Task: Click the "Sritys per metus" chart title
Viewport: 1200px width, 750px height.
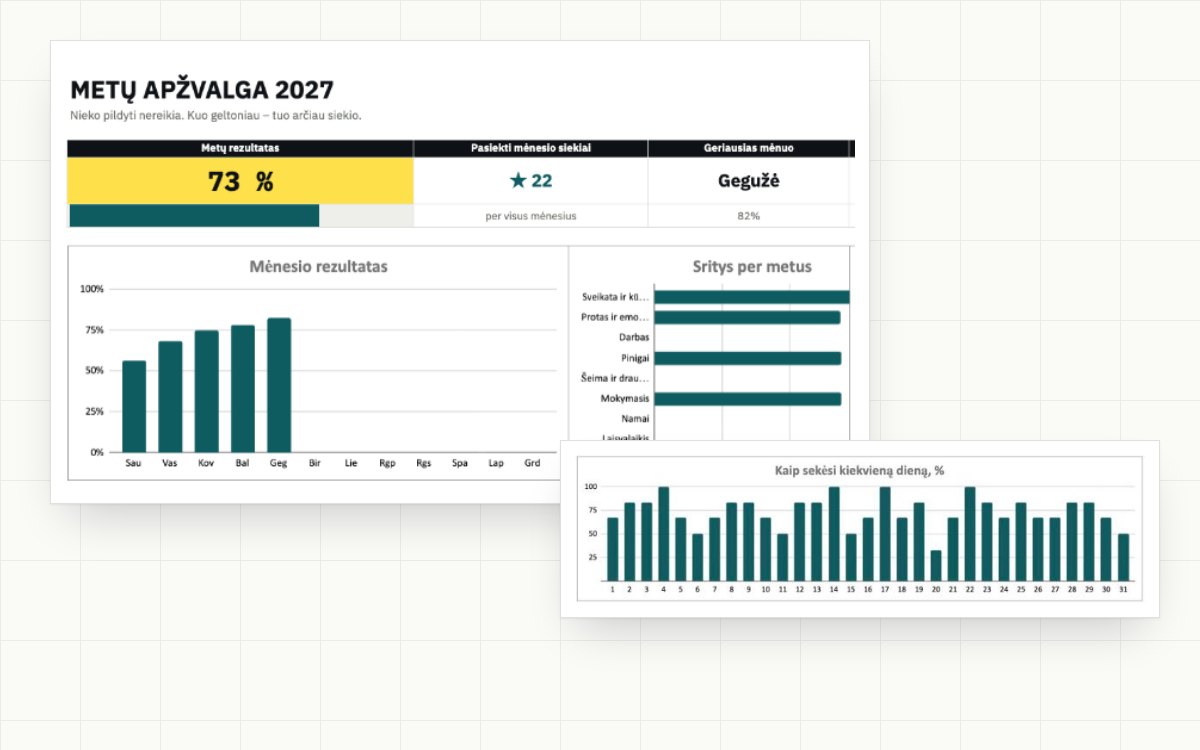Action: [752, 267]
